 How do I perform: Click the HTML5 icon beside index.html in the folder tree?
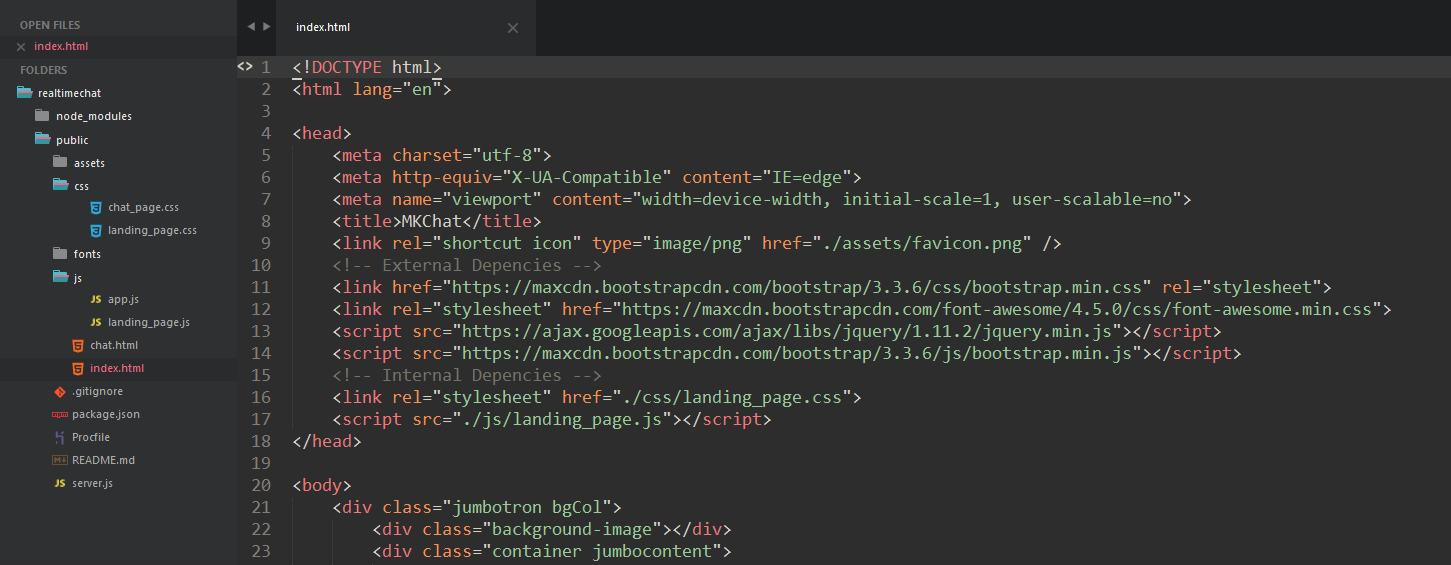78,368
